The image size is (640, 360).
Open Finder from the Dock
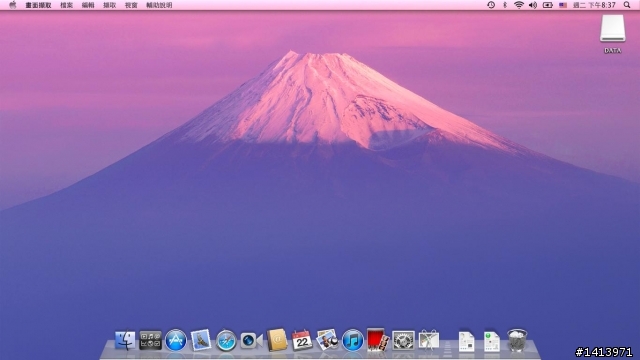tap(125, 340)
